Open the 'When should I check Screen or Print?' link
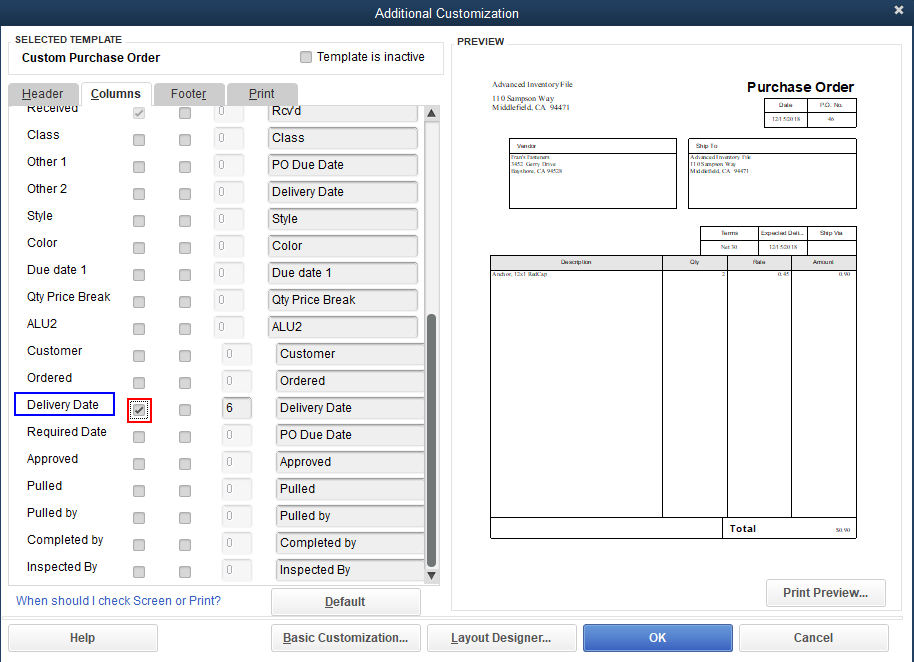 tap(118, 601)
